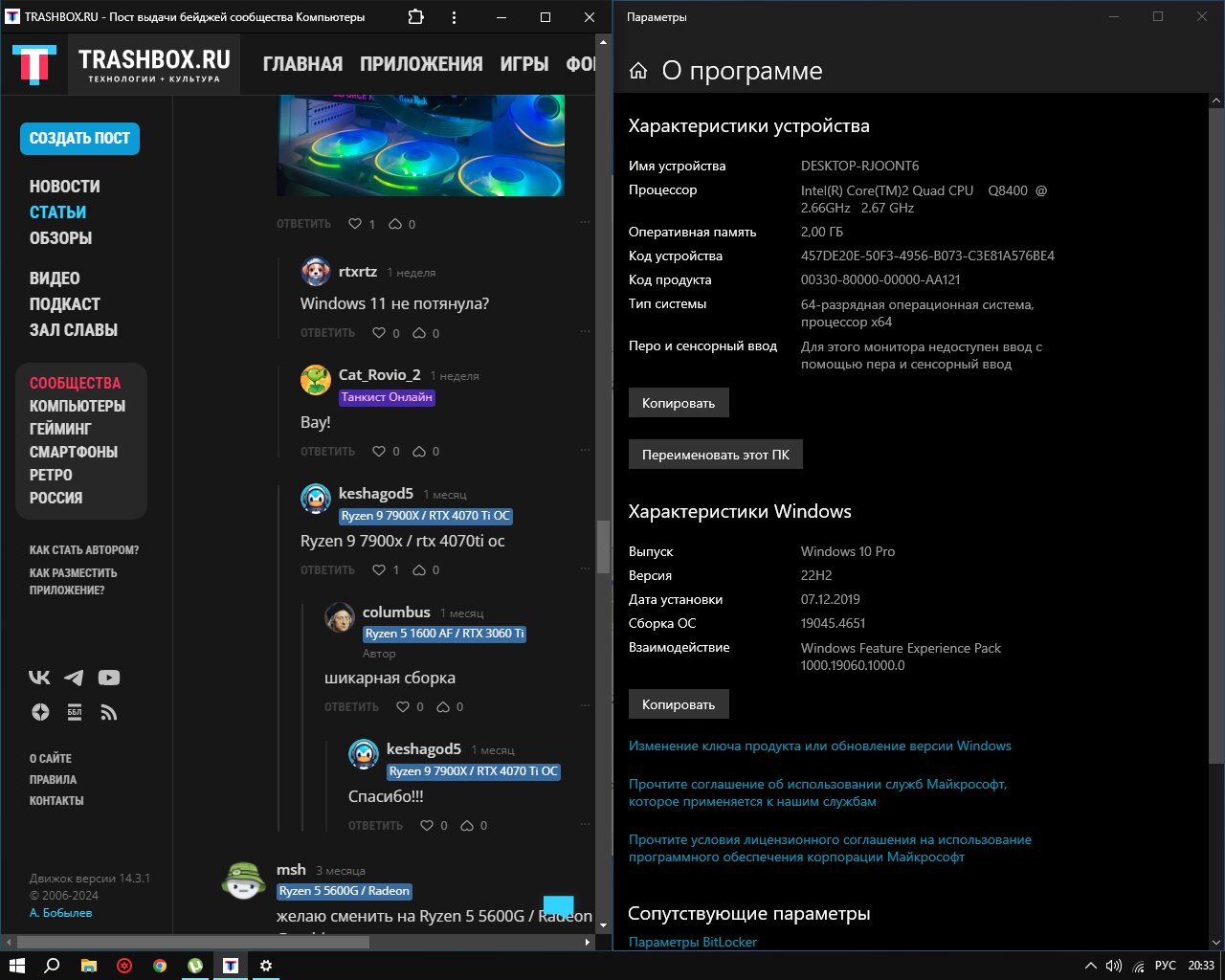The height and width of the screenshot is (980, 1225).
Task: Open Microsoft services agreement link
Action: [818, 792]
